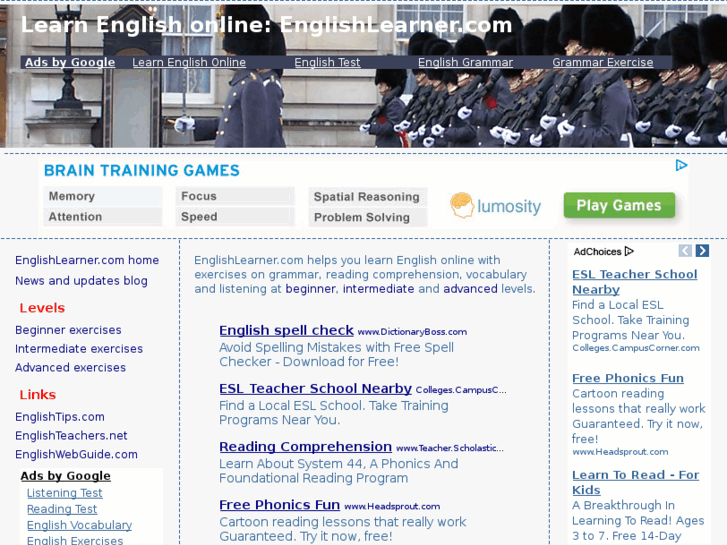Open ESL Teacher School Nearby center ad

315,388
